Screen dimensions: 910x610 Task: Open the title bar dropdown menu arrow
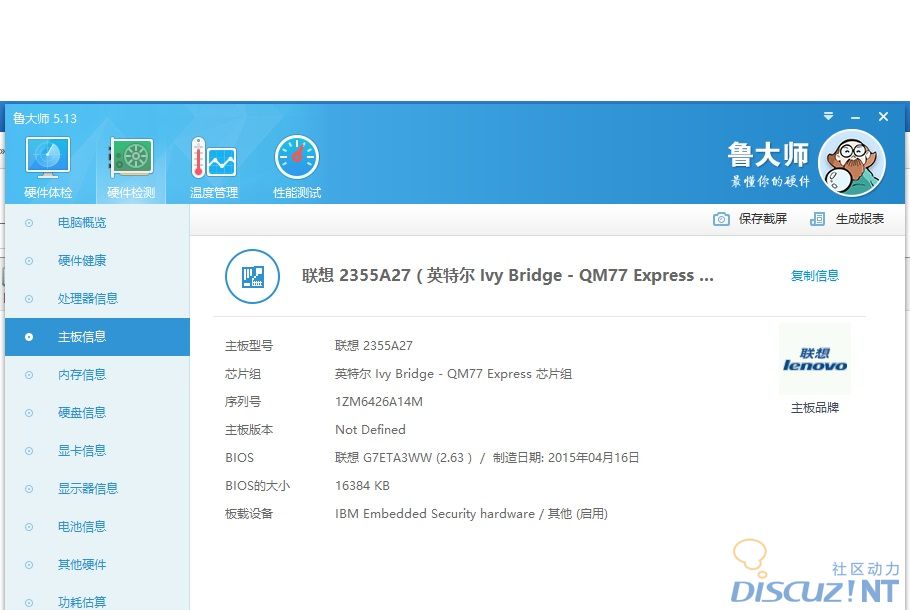coord(829,117)
